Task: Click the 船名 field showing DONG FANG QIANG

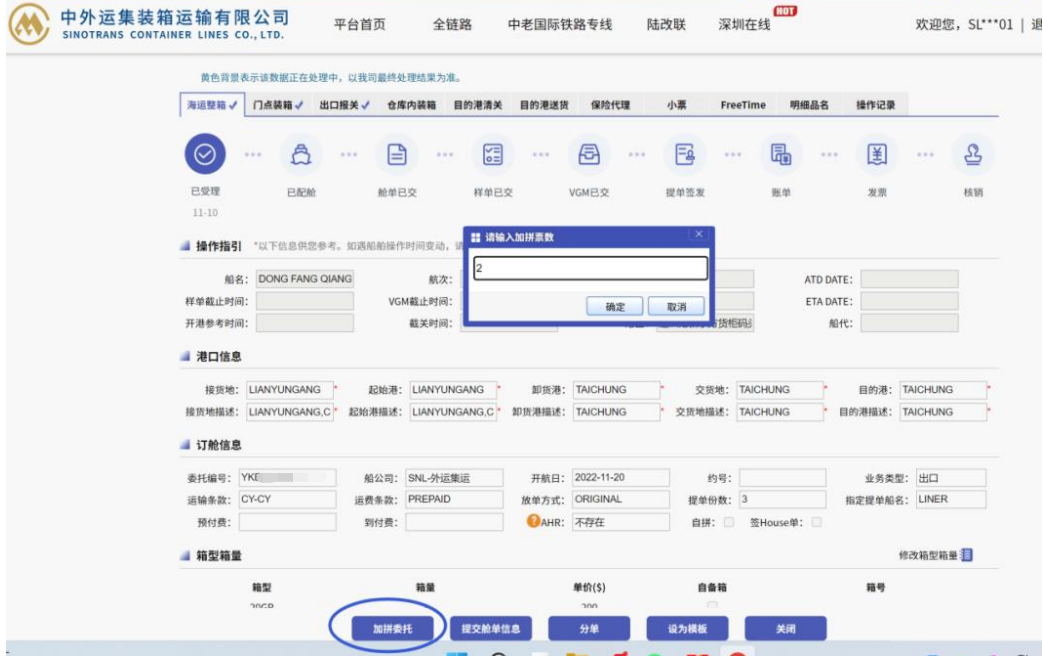Action: [x=305, y=279]
